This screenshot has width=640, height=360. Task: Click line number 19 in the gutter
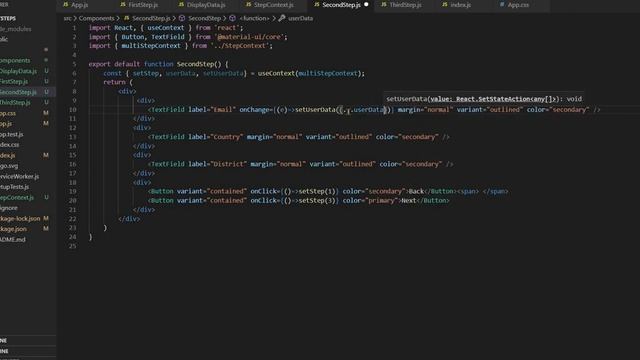[x=72, y=191]
